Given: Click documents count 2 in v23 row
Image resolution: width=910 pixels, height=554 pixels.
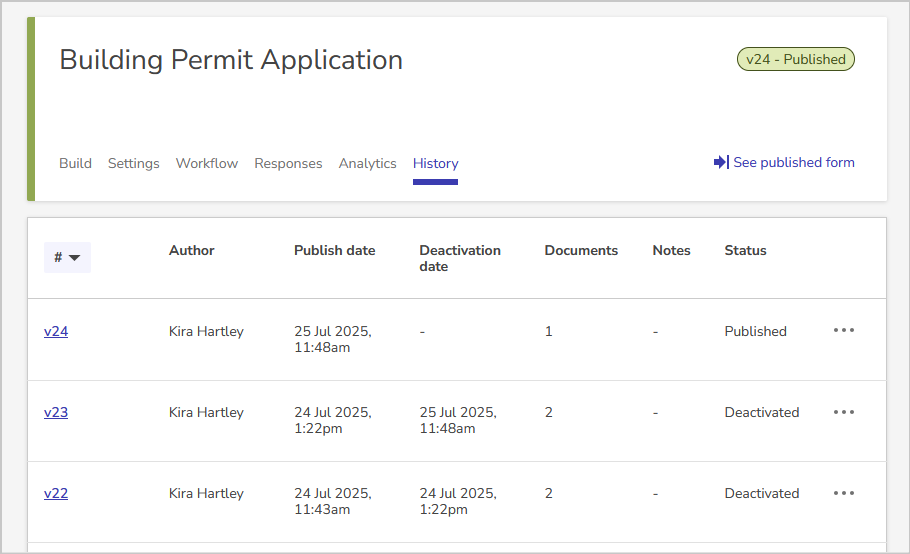Looking at the screenshot, I should (x=548, y=412).
